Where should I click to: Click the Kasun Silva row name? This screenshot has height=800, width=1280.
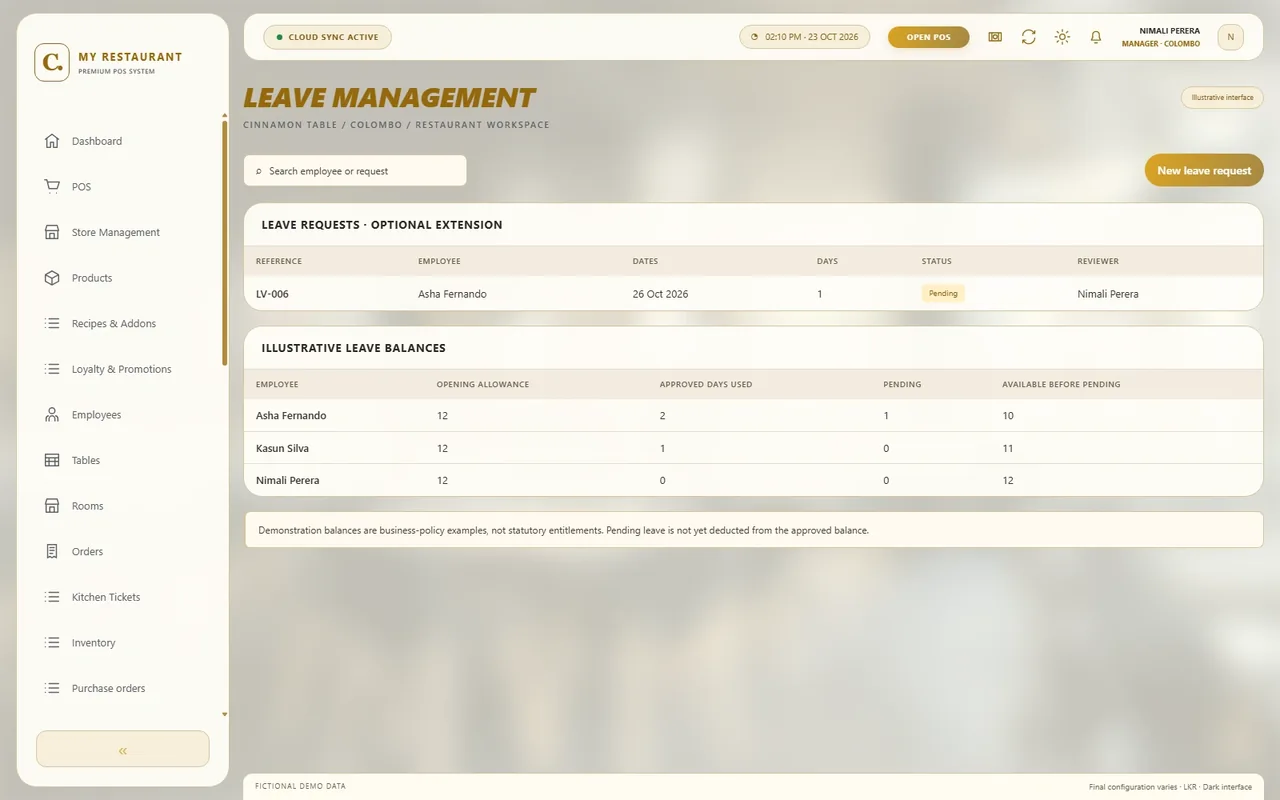pyautogui.click(x=282, y=448)
